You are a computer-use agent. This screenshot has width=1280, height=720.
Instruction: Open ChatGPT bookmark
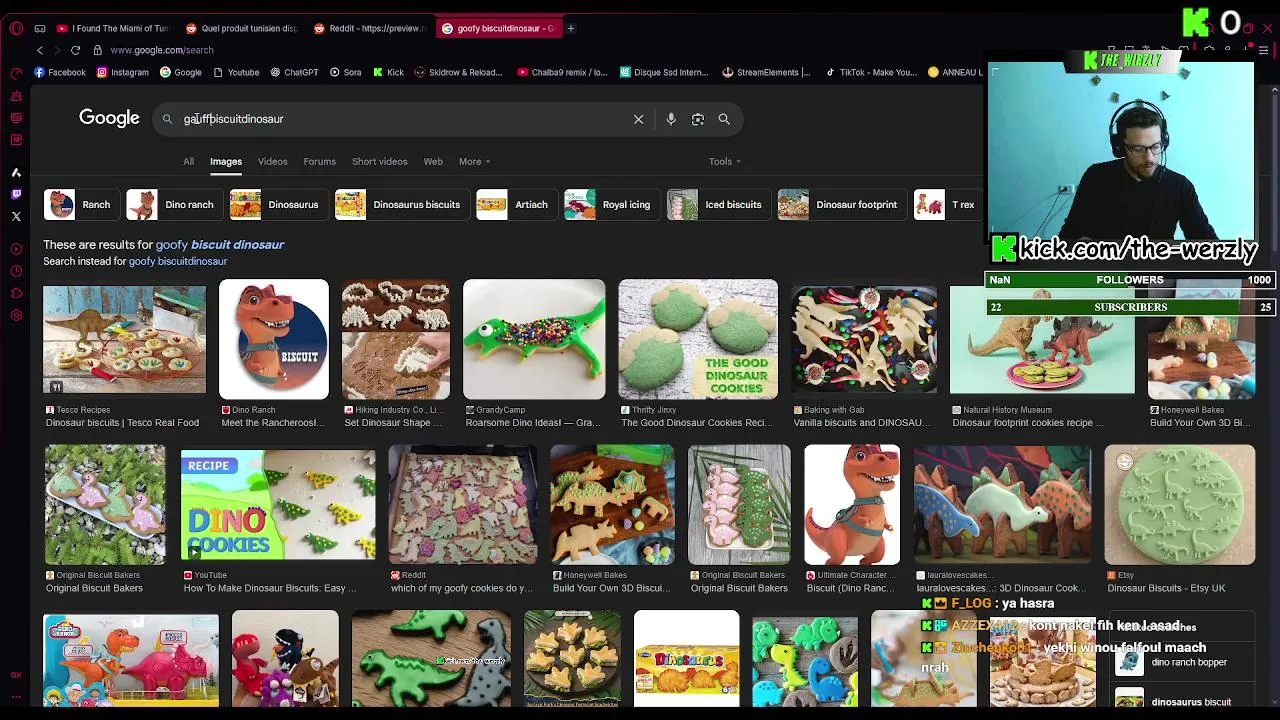293,72
